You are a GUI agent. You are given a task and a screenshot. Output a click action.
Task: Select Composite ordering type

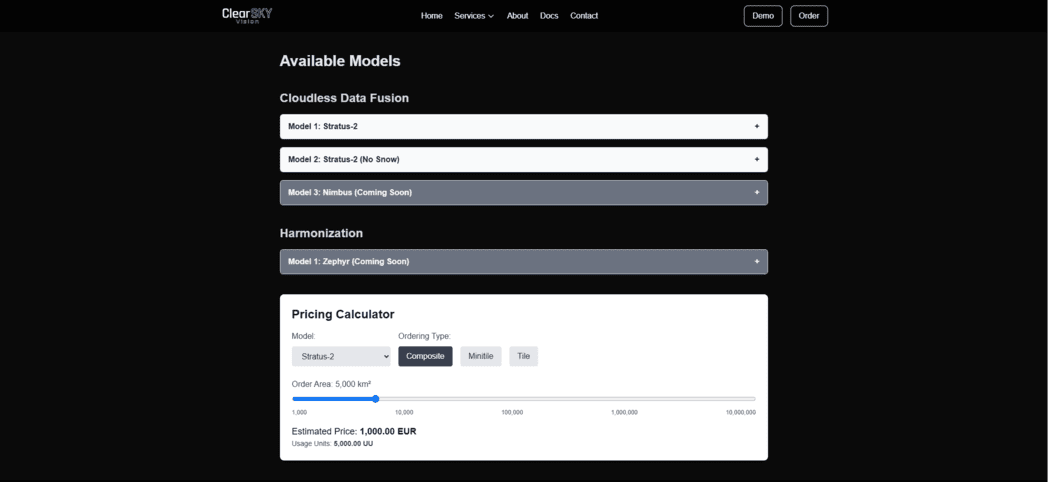coord(425,356)
